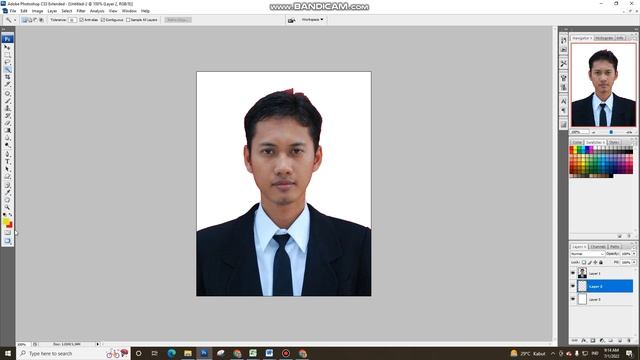Select the History Brush tool
The width and height of the screenshot is (640, 360).
[7, 116]
